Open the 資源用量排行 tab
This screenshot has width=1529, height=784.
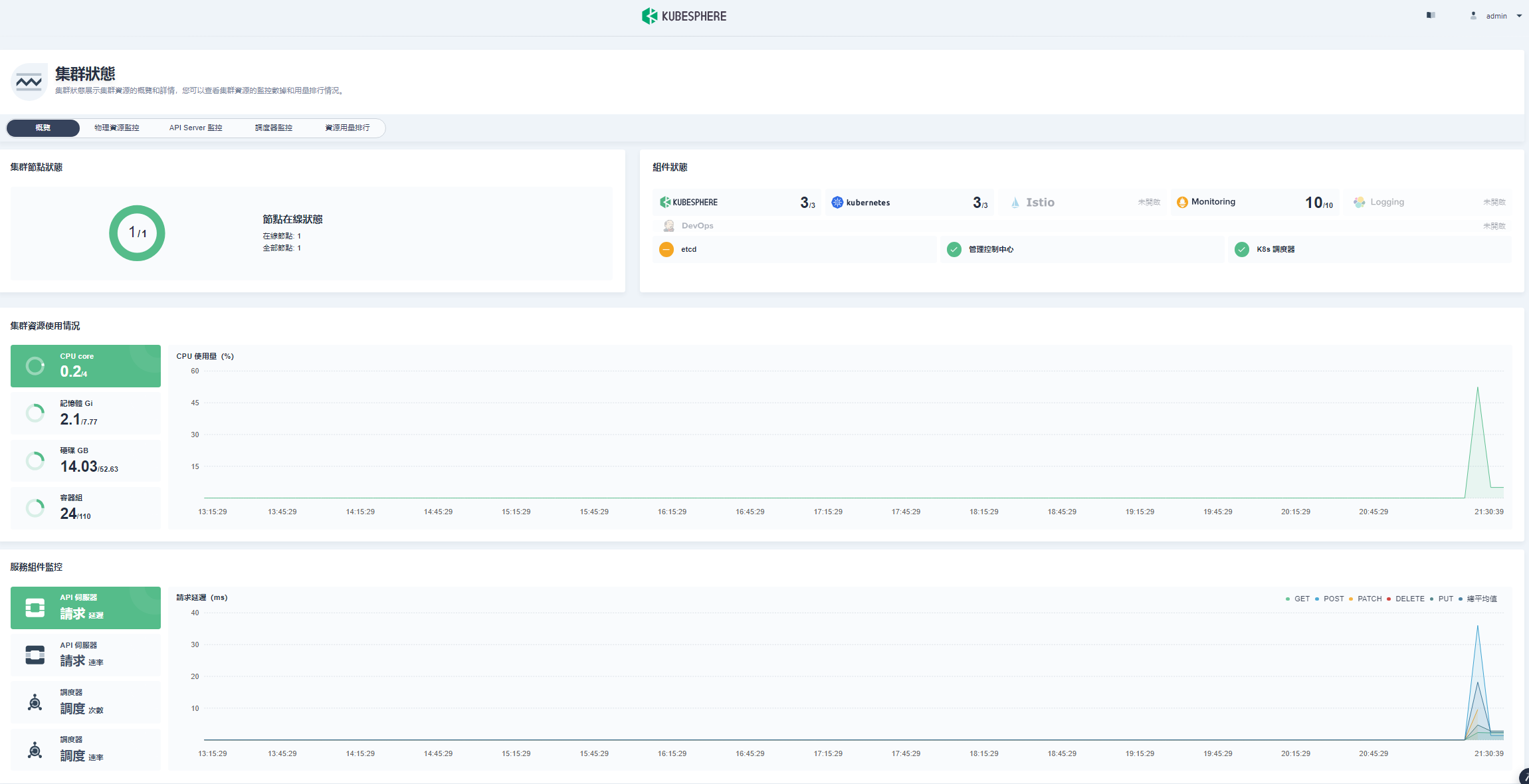pyautogui.click(x=347, y=128)
